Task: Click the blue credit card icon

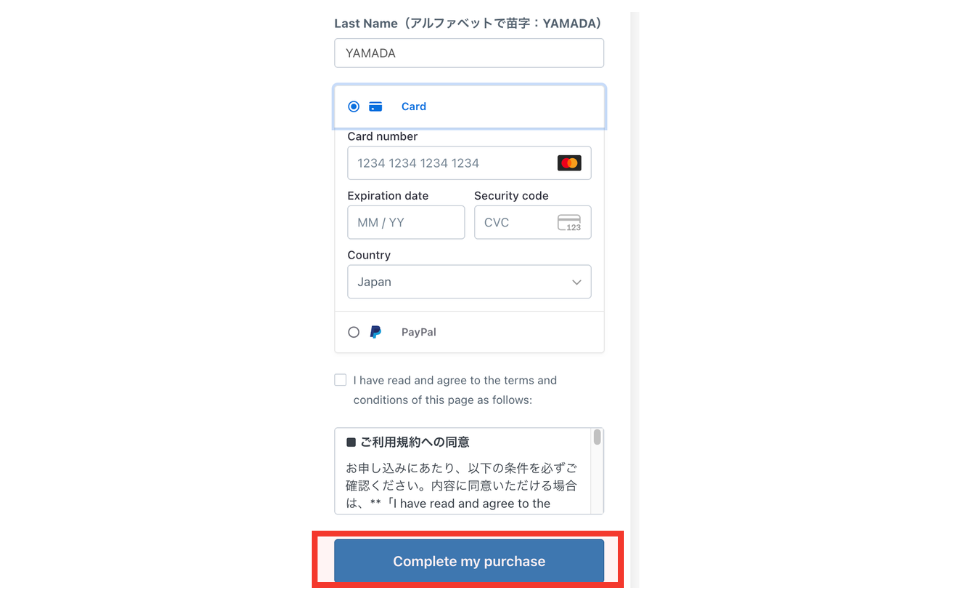Action: click(376, 106)
